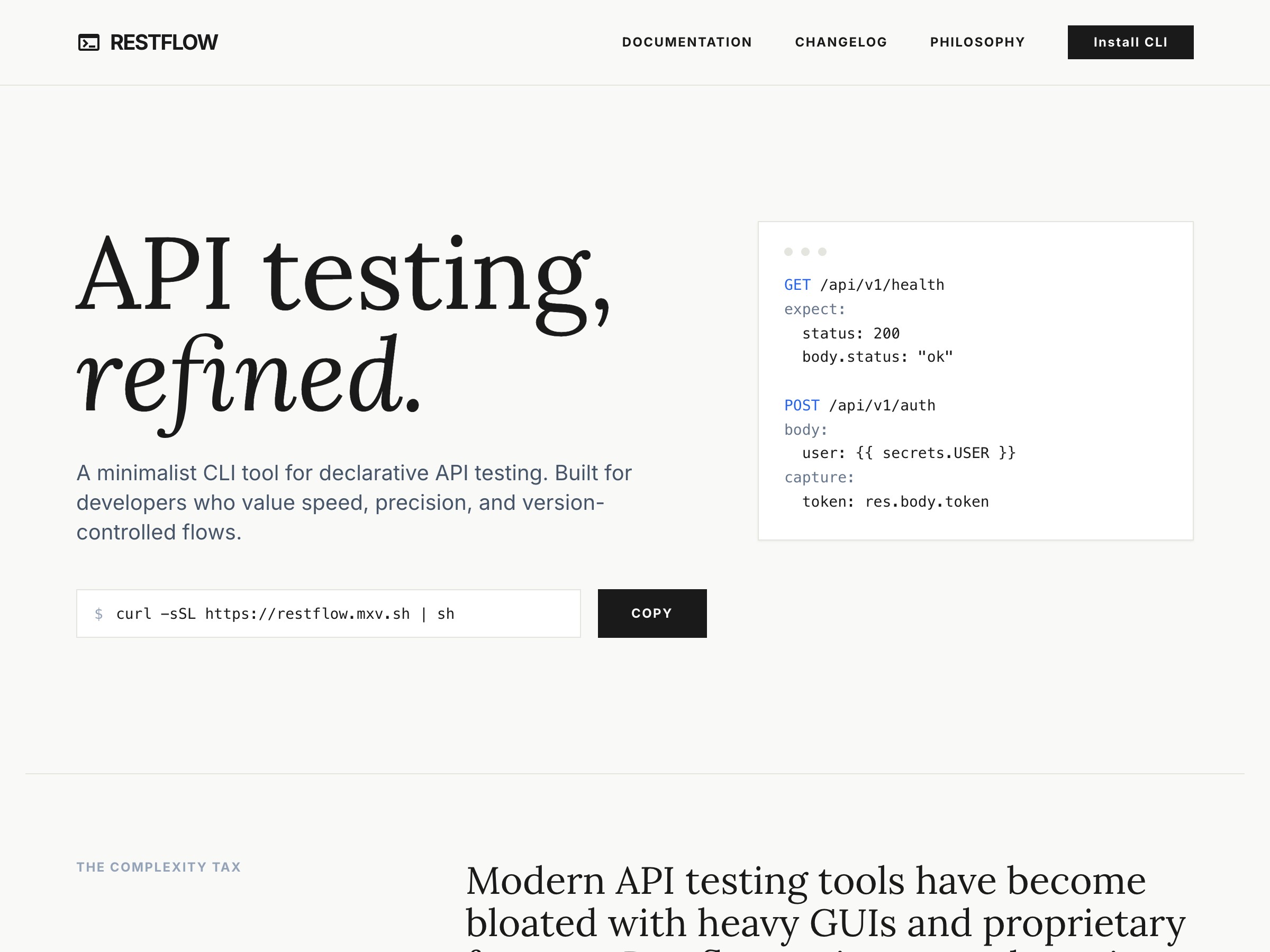Click the blue GET keyword in code
Screen dimensions: 1270x952
pyautogui.click(x=797, y=285)
